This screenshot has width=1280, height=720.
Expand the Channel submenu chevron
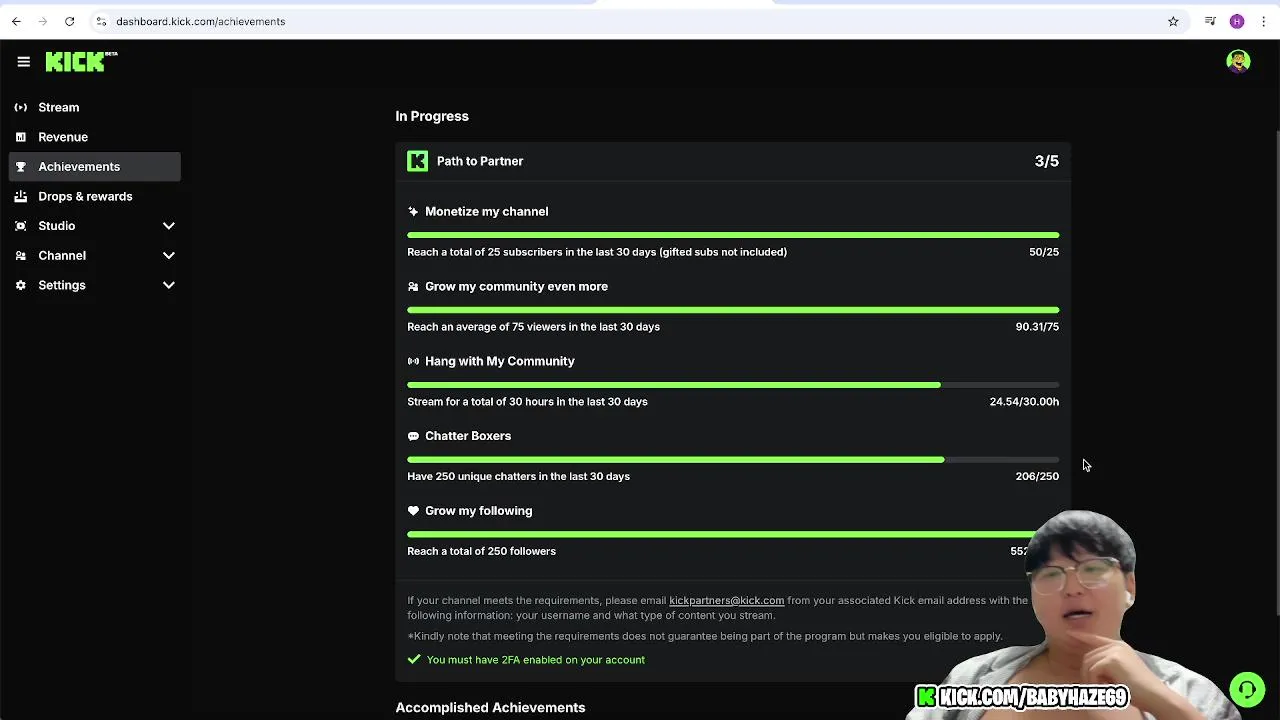[x=168, y=256]
